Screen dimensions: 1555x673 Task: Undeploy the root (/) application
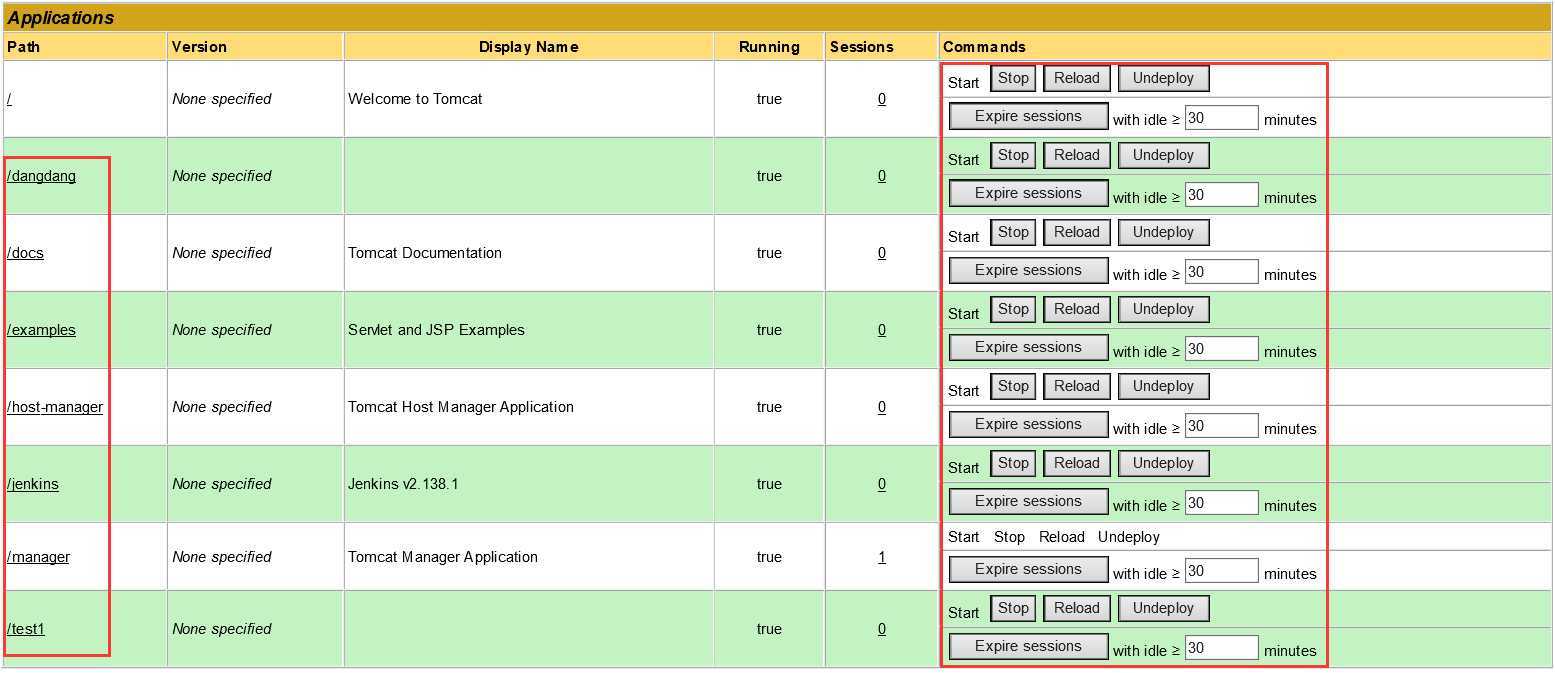click(x=1163, y=78)
